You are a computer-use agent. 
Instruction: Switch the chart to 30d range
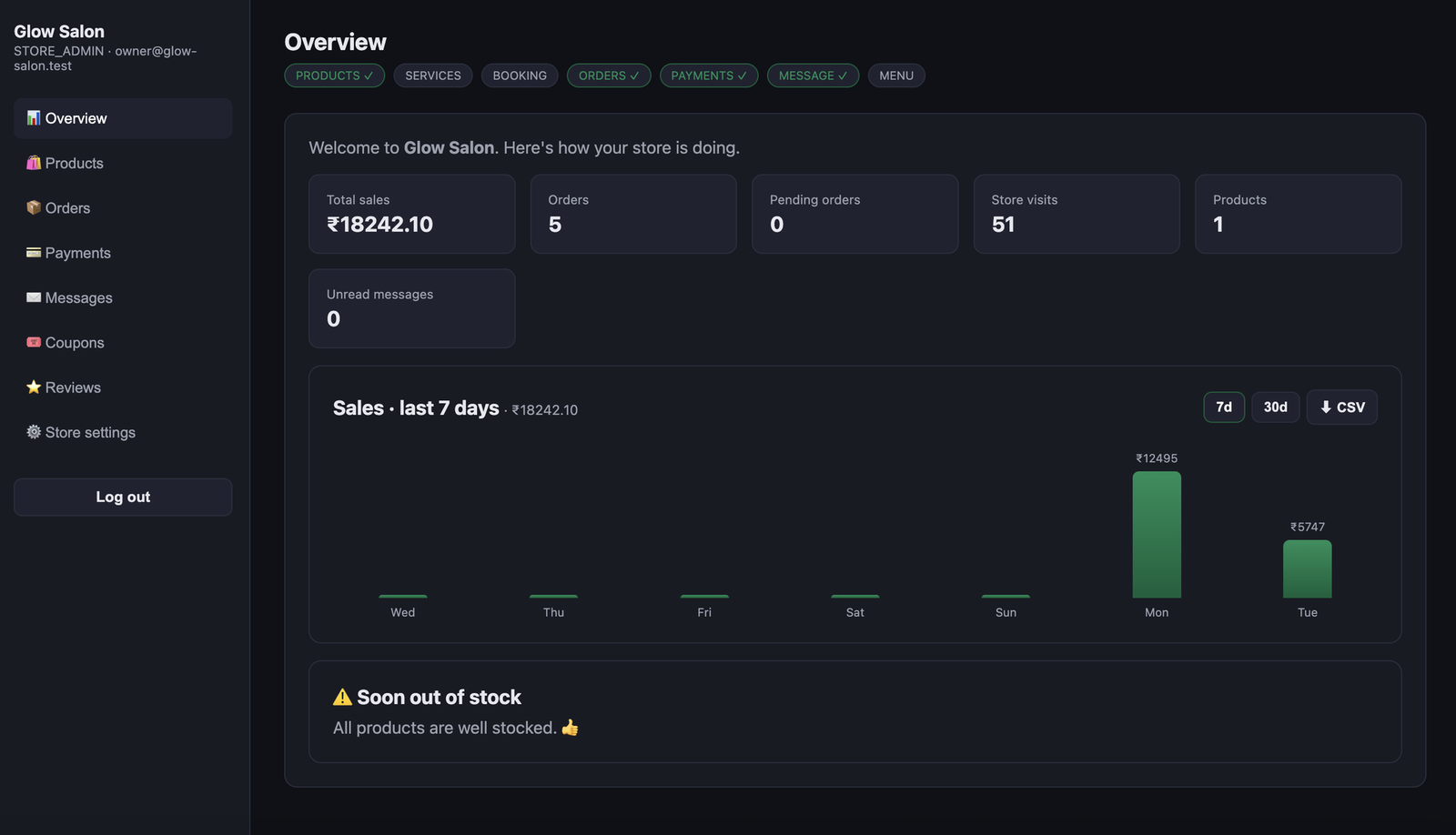point(1276,407)
